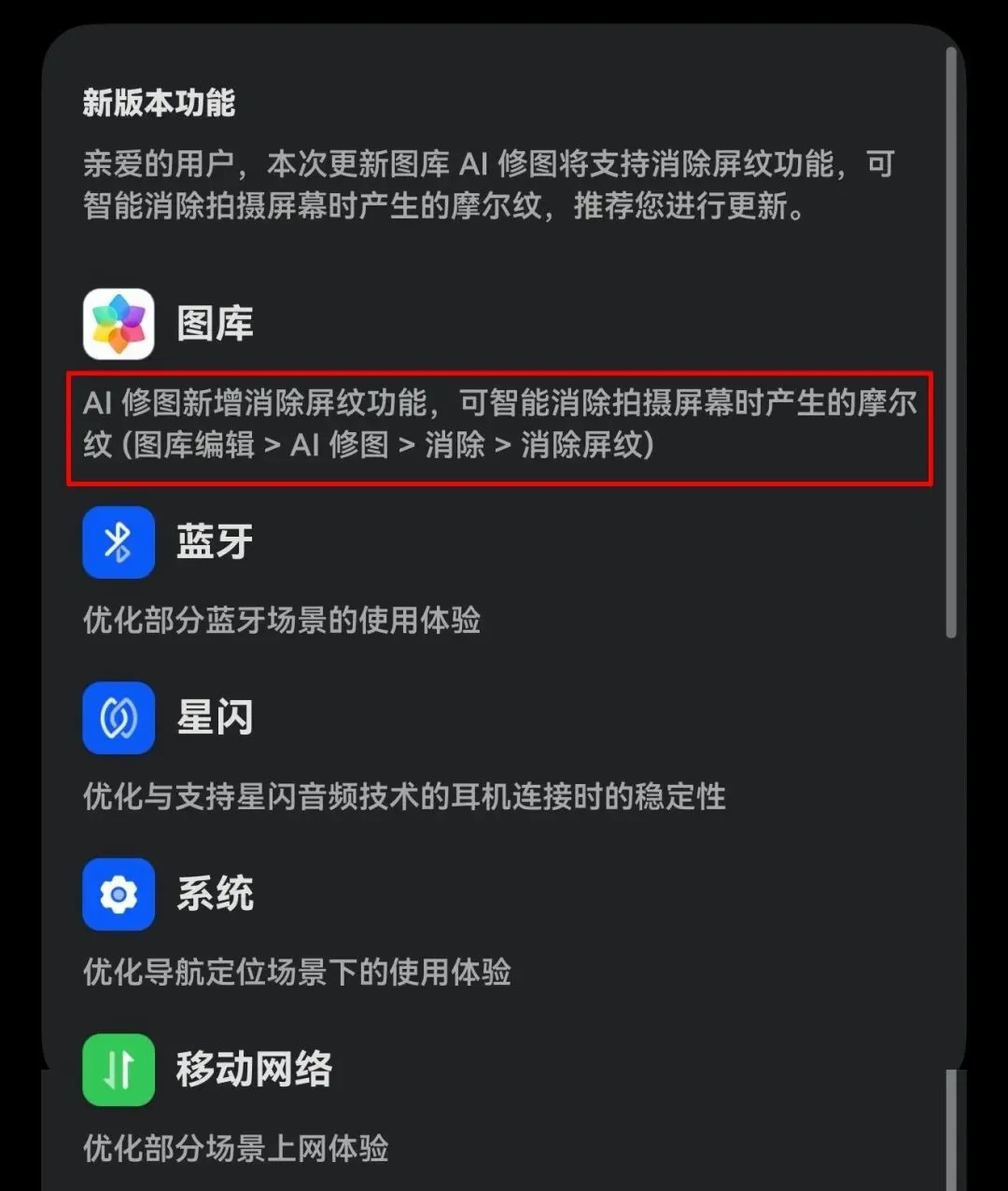The width and height of the screenshot is (1008, 1191).
Task: Click the upper vertical scrollbar thumb
Action: point(951,342)
